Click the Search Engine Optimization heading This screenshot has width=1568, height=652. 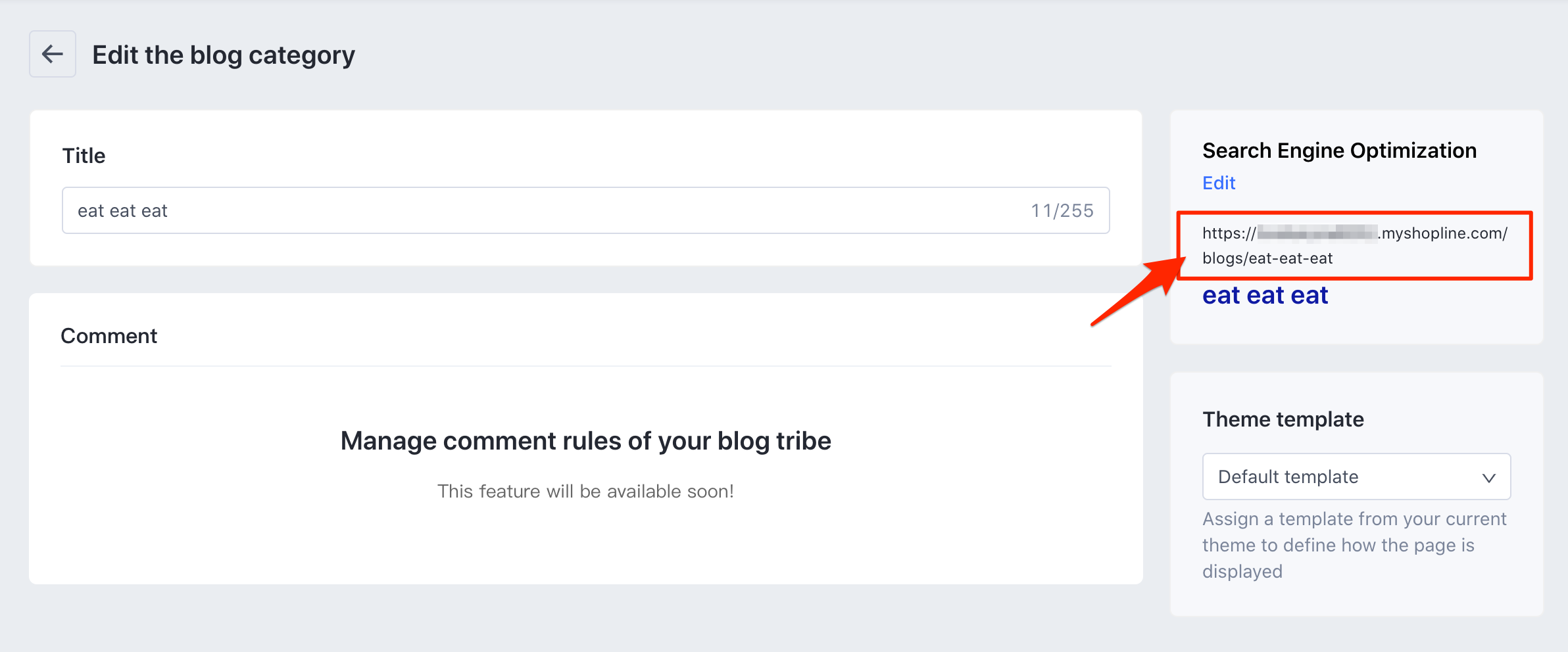point(1339,151)
